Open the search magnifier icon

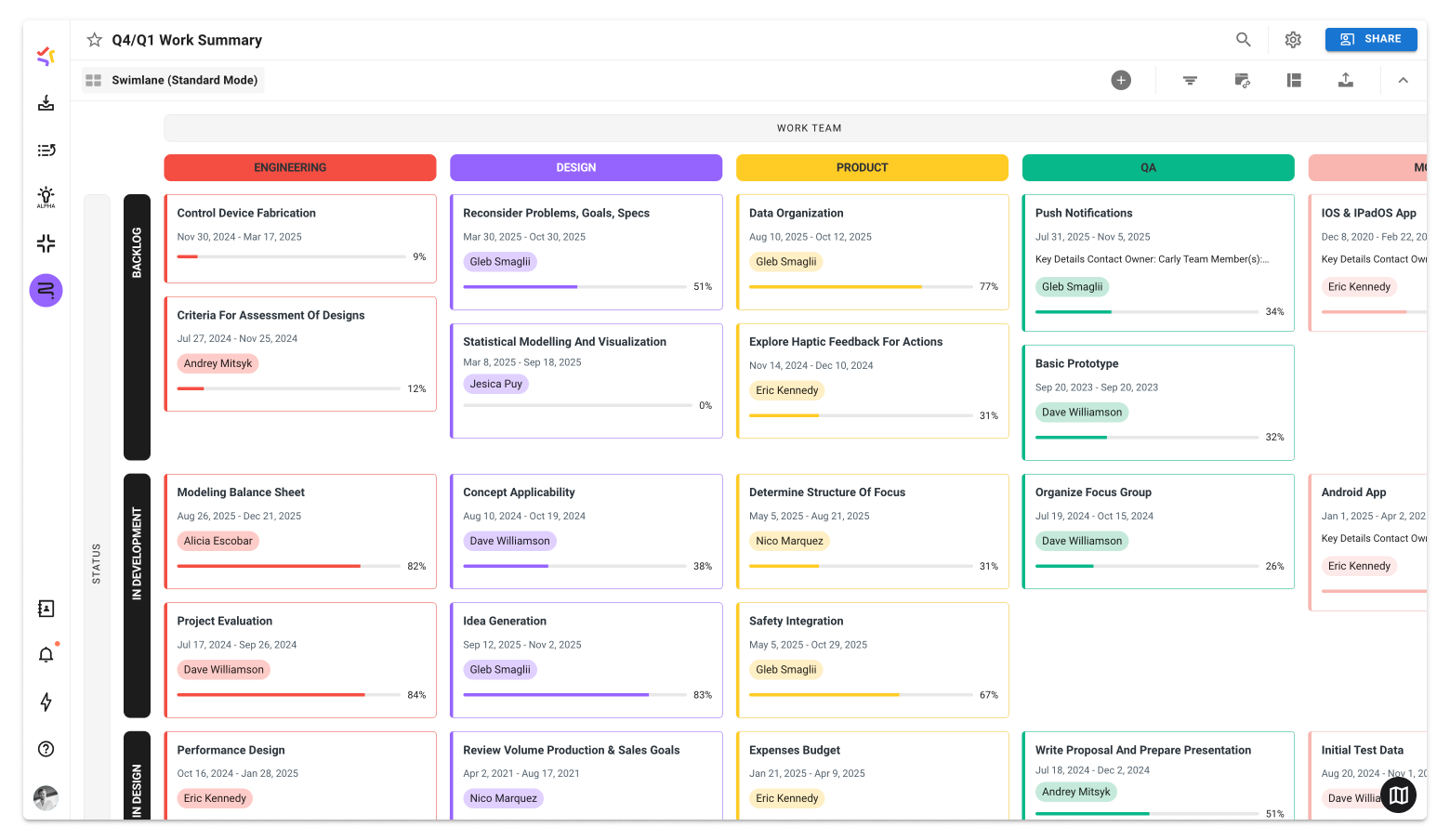(1243, 39)
